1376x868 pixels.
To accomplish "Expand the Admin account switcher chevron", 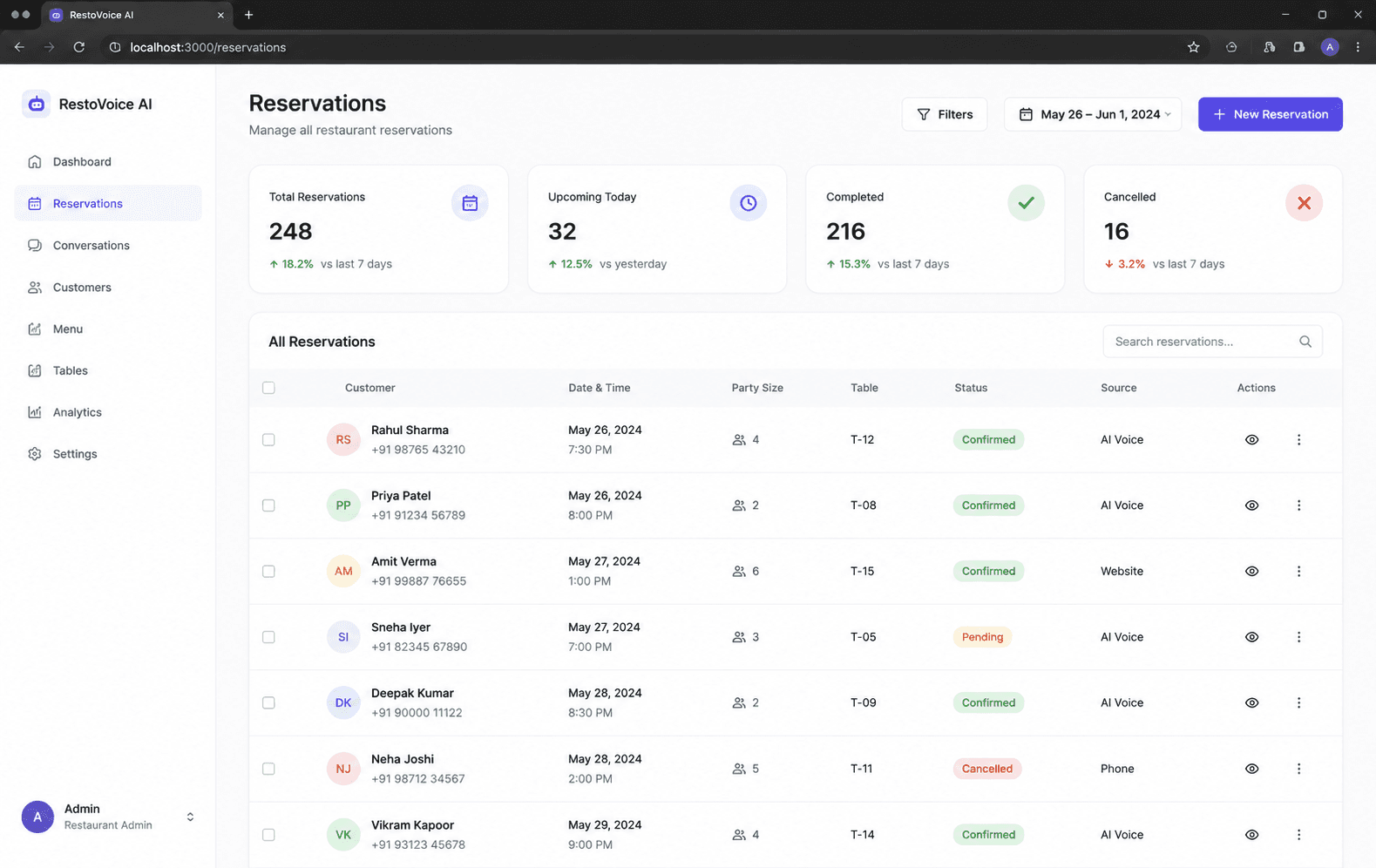I will click(x=190, y=817).
